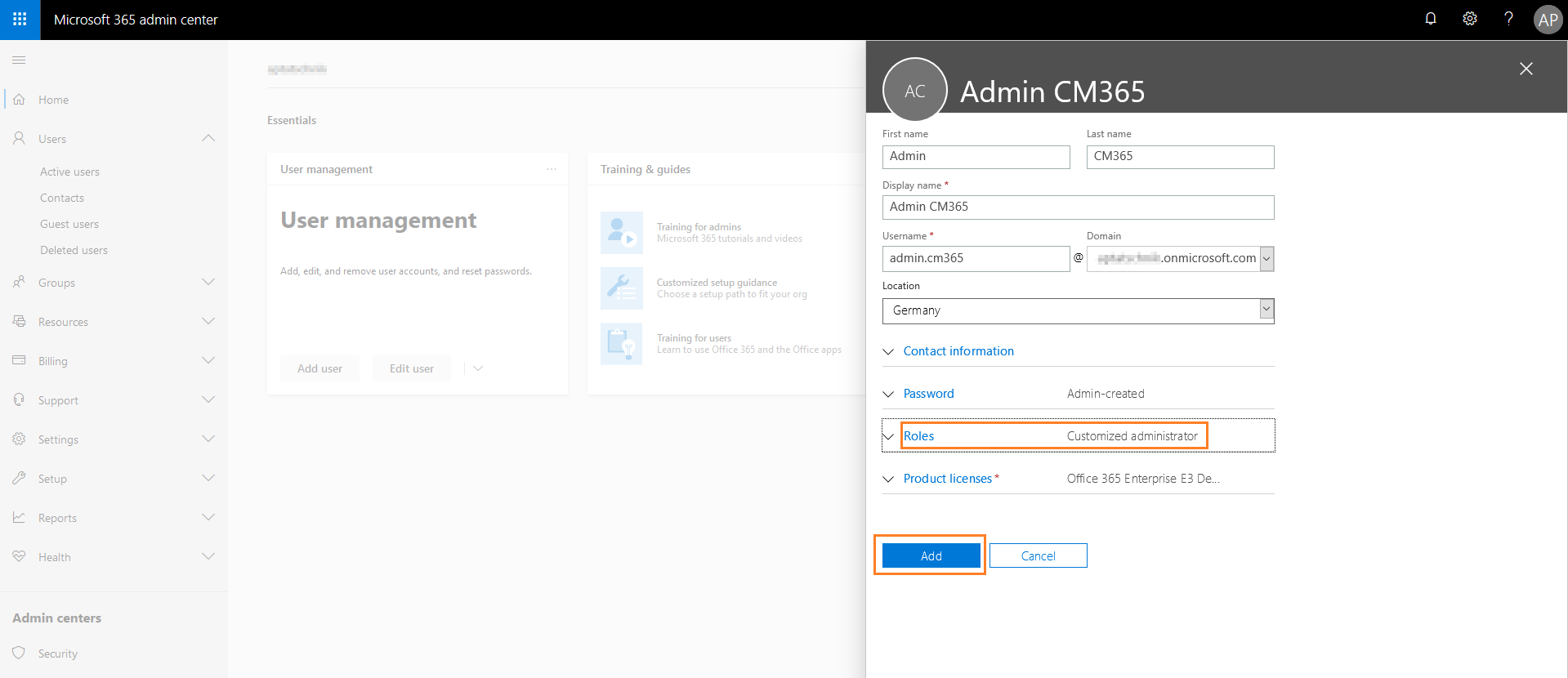Click the Security shield icon

pyautogui.click(x=19, y=653)
